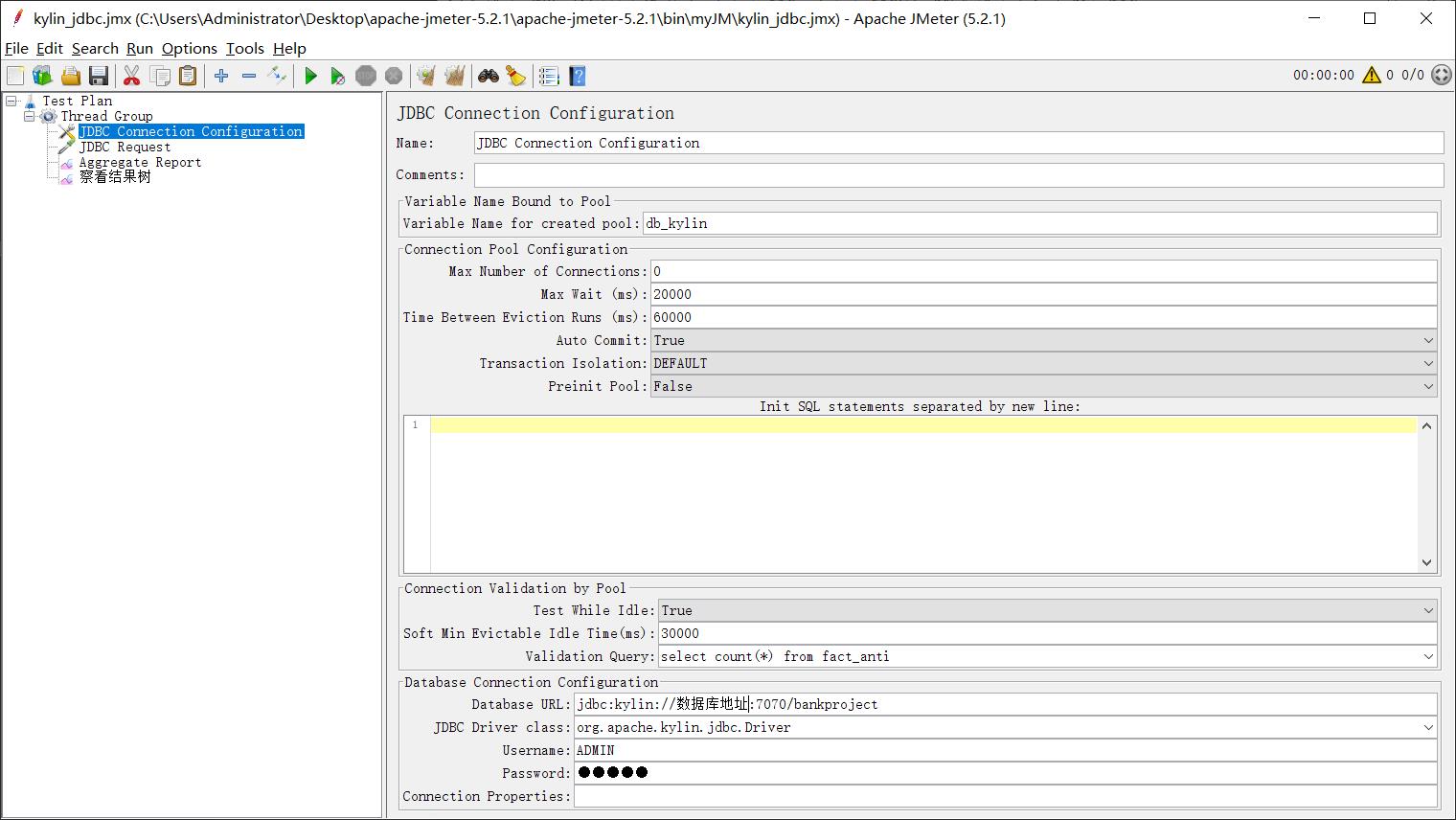Click the Variable Name for created pool field
This screenshot has height=820, width=1456.
1040,223
